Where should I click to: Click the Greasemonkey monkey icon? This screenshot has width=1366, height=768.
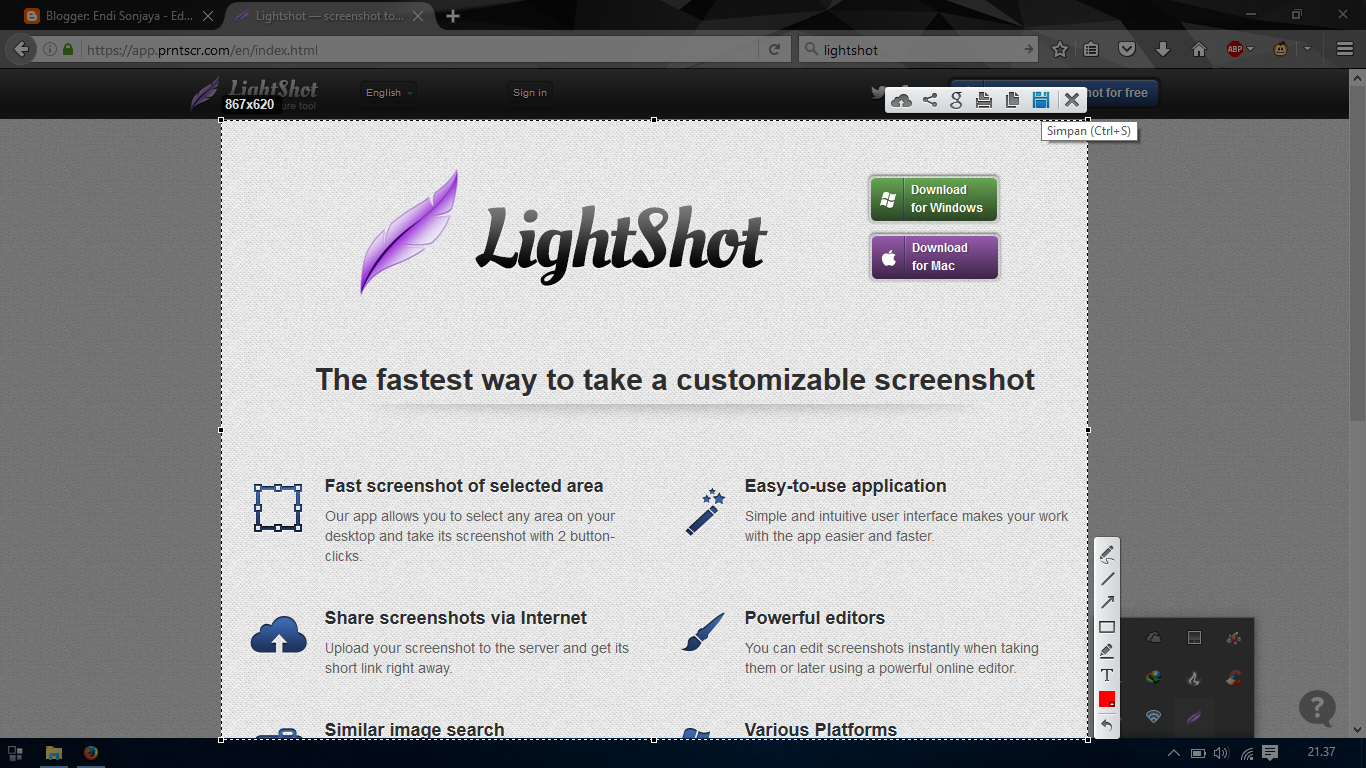tap(1280, 49)
